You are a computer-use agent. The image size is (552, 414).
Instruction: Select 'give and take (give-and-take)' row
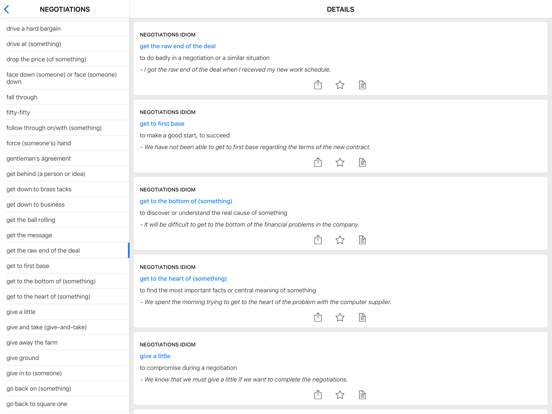[65, 327]
